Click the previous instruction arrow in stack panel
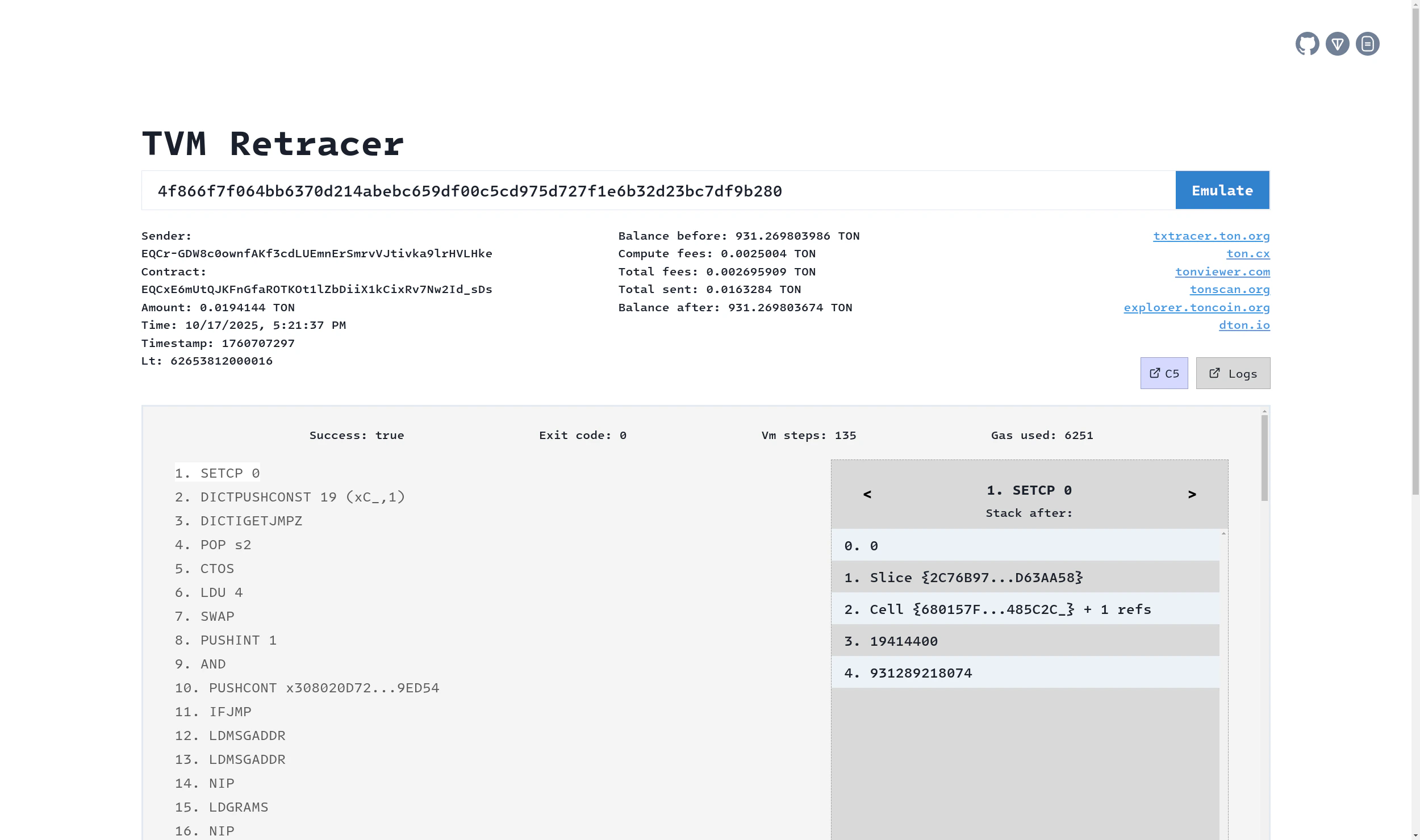The width and height of the screenshot is (1420, 840). [x=866, y=494]
